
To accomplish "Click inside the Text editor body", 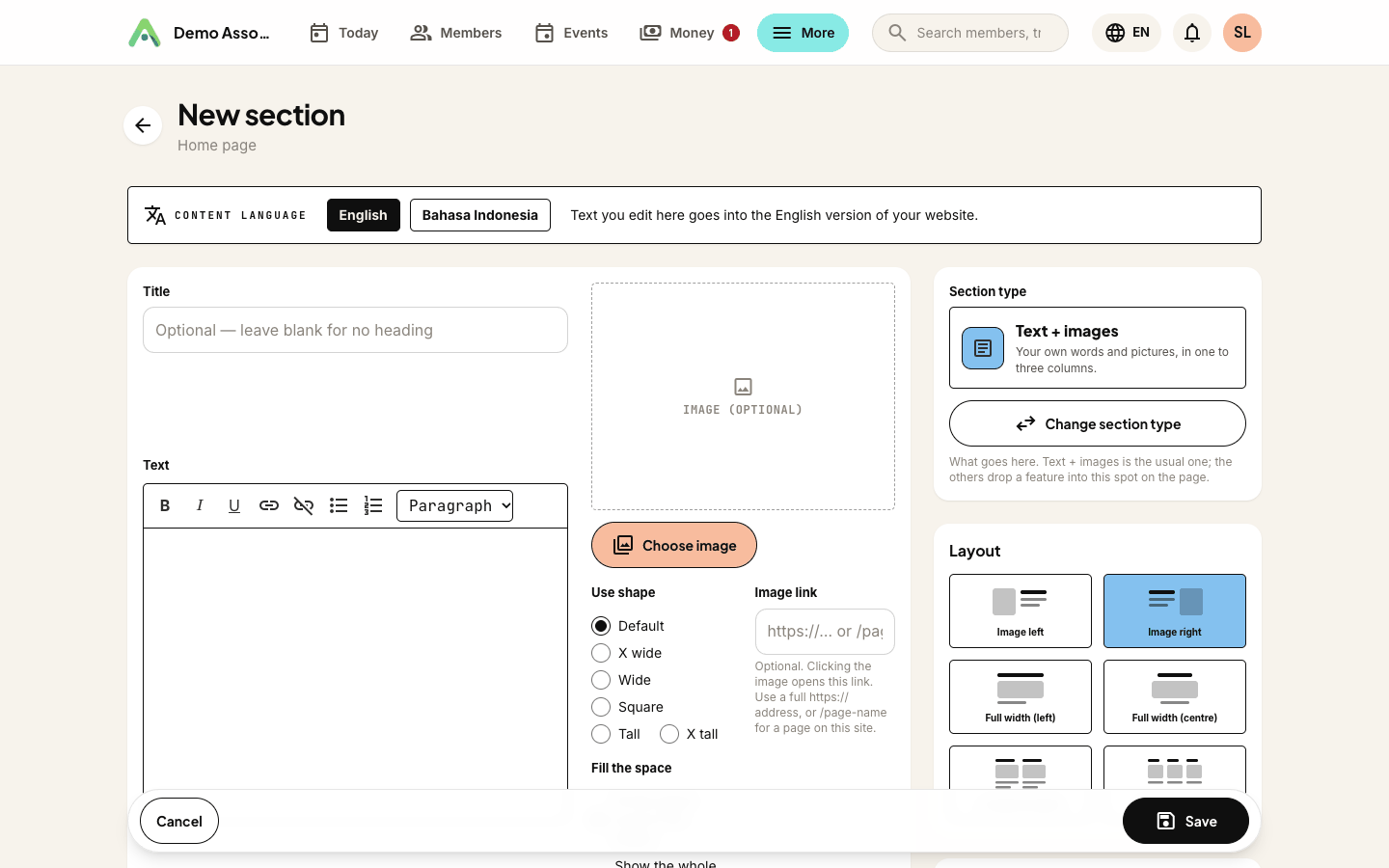I will coord(355,660).
